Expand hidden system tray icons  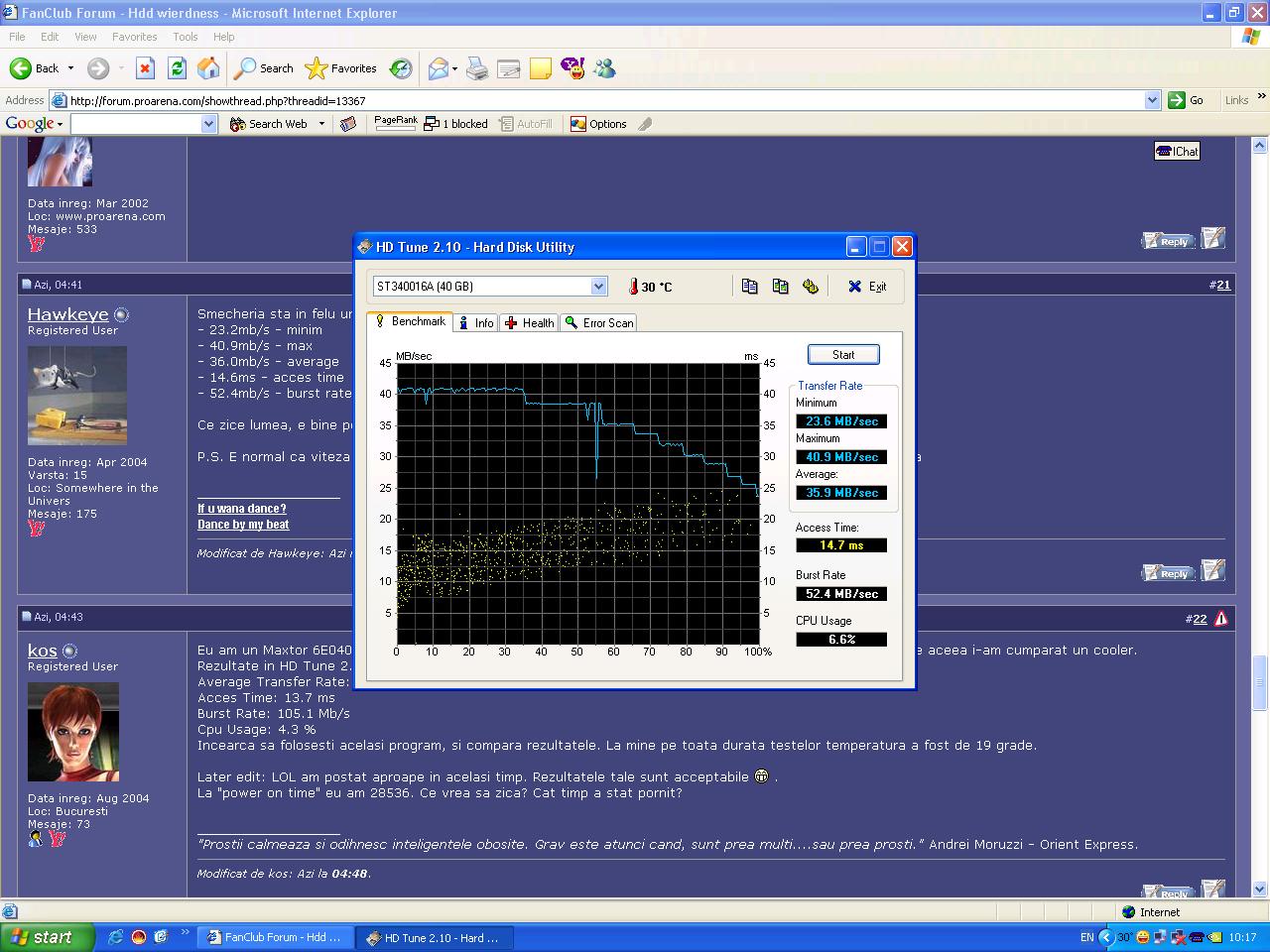click(1106, 937)
